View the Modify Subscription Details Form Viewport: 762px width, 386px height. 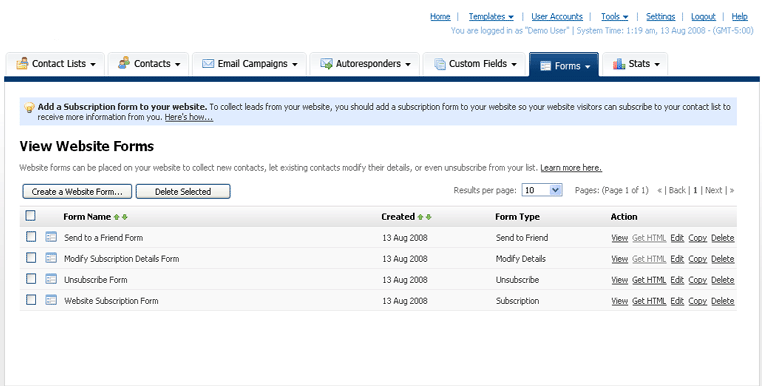coord(620,259)
